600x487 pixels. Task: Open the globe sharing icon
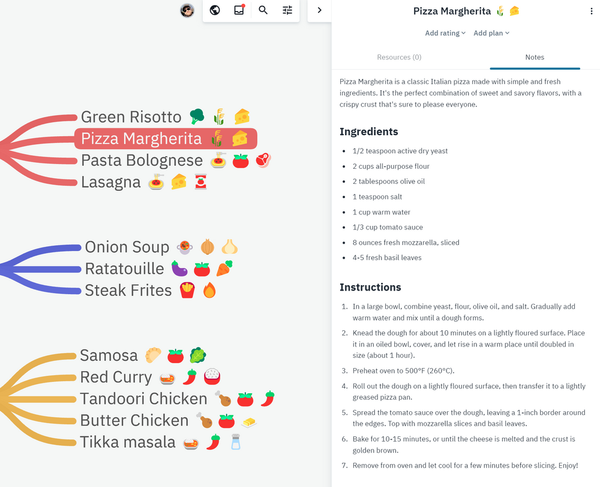click(215, 10)
